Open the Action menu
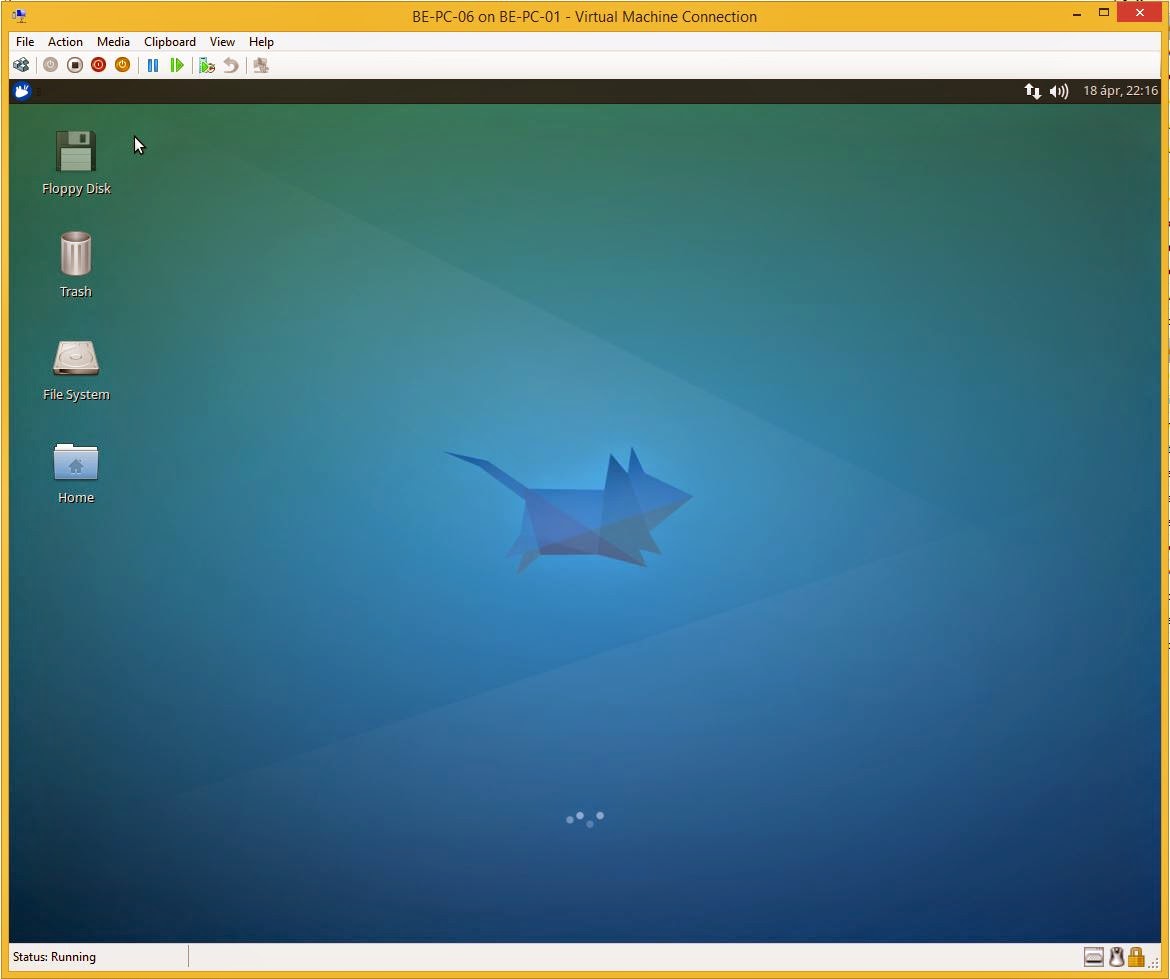The width and height of the screenshot is (1170, 979). 65,42
